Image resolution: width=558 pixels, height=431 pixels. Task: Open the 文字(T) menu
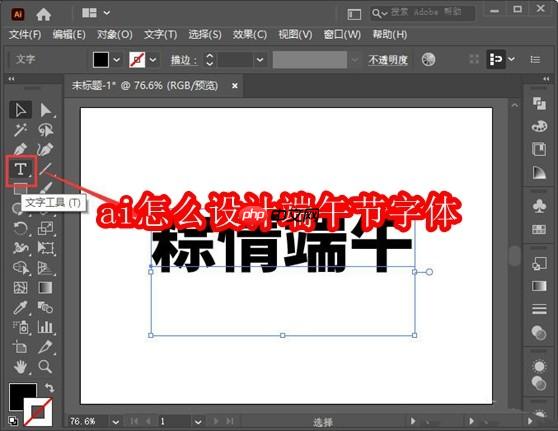[160, 35]
